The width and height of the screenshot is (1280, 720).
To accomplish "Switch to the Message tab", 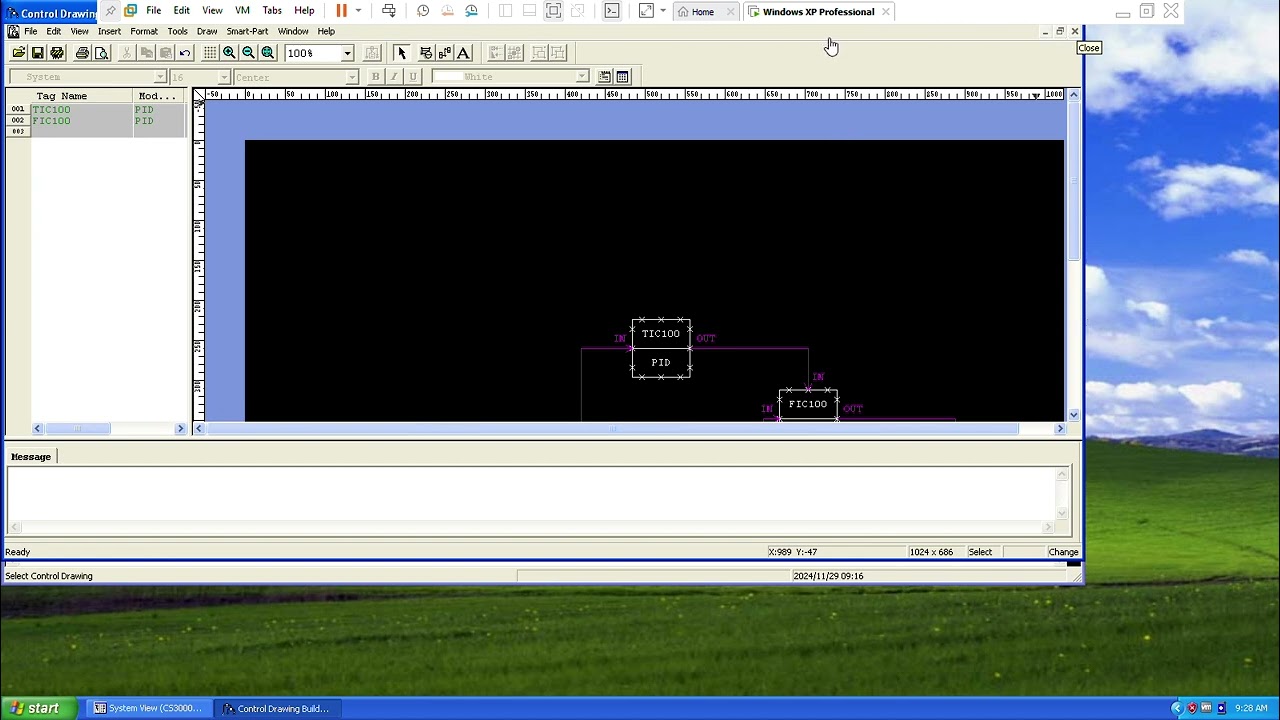I will click(31, 457).
